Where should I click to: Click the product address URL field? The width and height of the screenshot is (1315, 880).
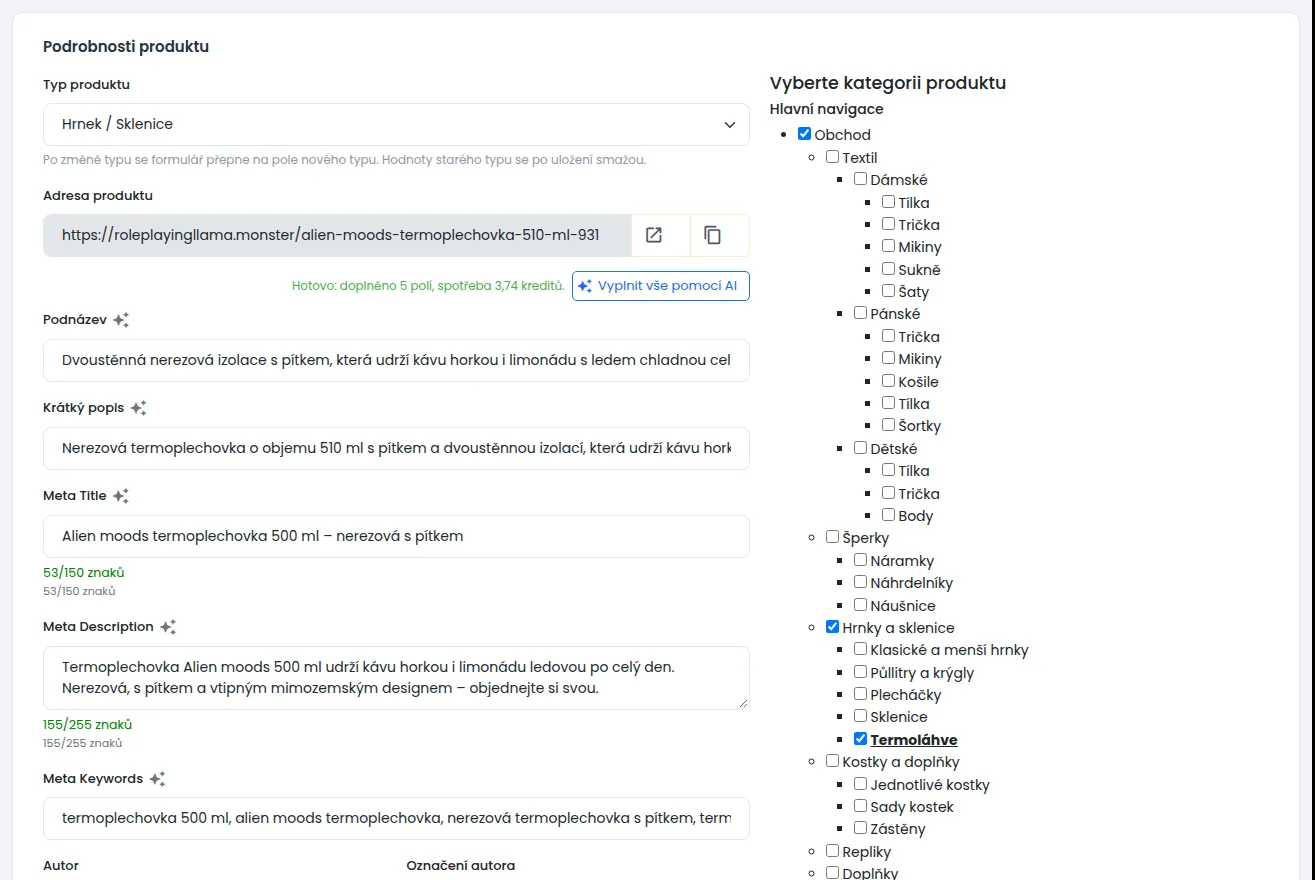coord(337,235)
